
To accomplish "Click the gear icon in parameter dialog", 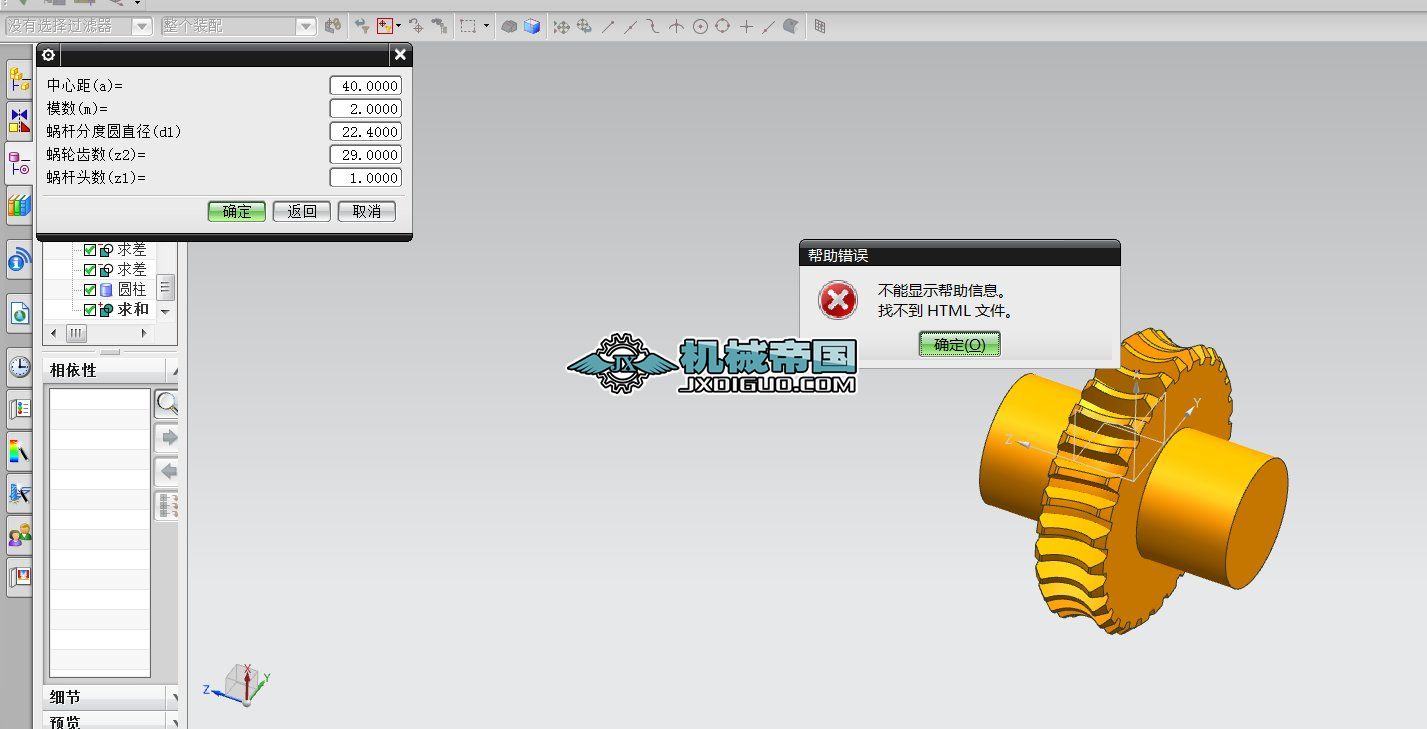I will (x=48, y=55).
